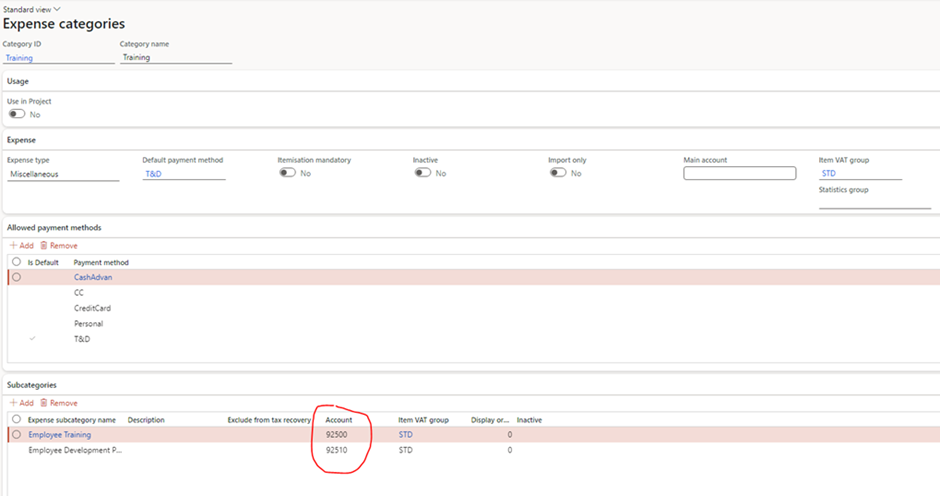940x496 pixels.
Task: Click account value 92510
Action: point(336,450)
